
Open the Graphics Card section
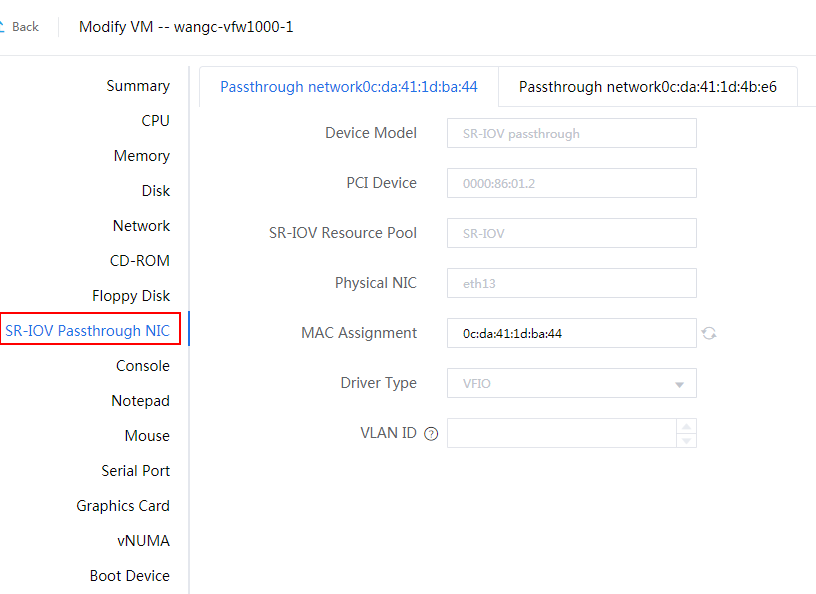[x=123, y=506]
